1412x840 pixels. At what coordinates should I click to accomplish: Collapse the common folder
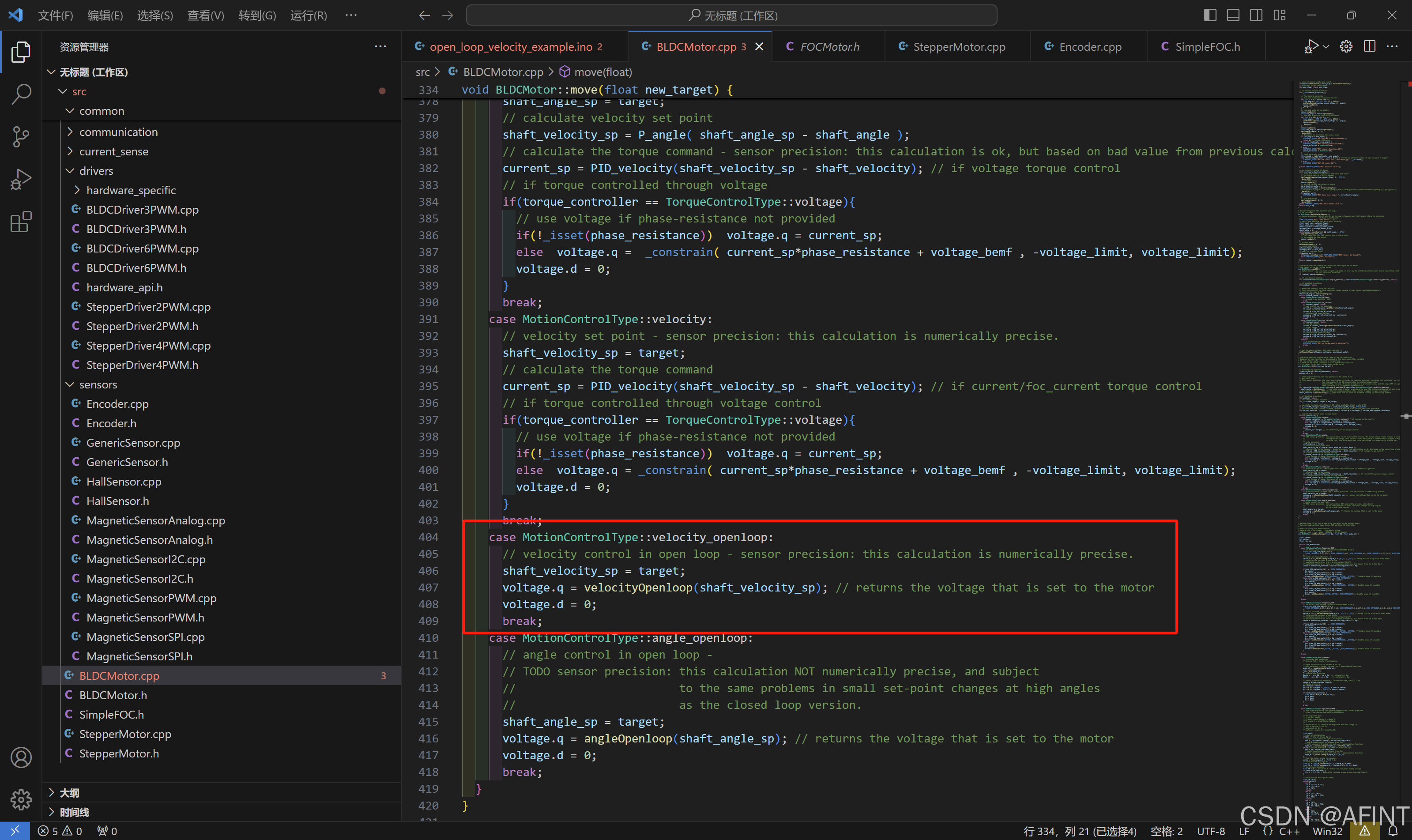click(x=222, y=111)
